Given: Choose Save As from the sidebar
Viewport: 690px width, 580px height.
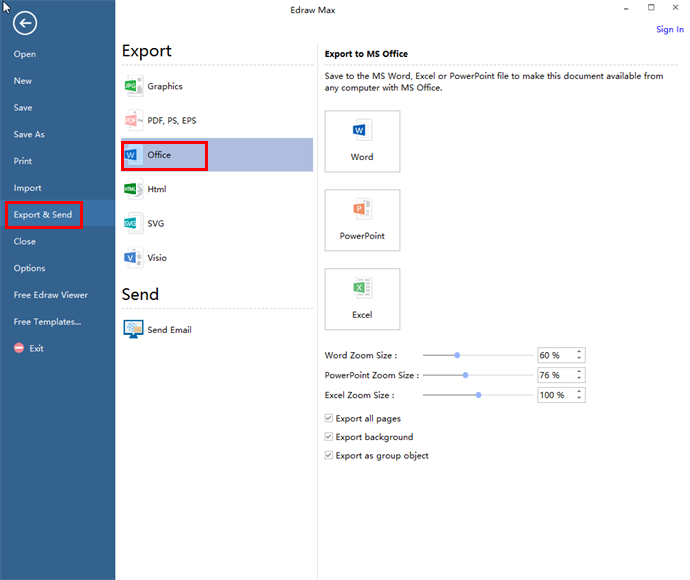Looking at the screenshot, I should (29, 135).
